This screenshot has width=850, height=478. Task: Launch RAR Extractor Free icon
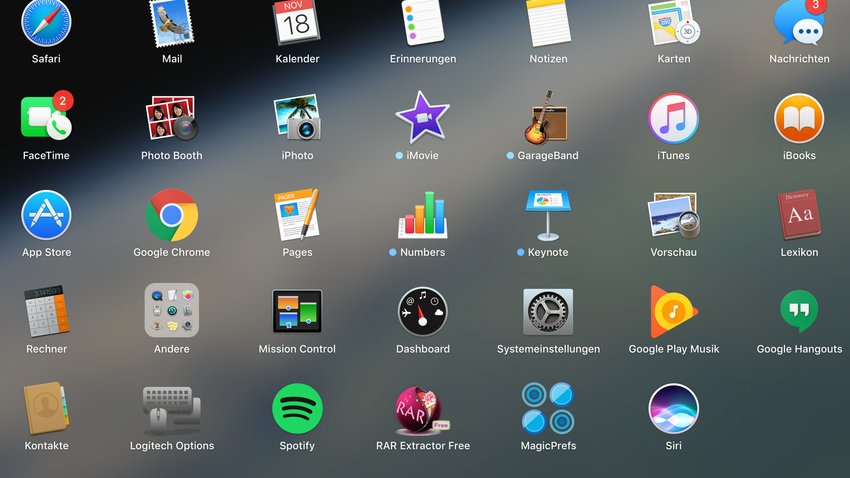pyautogui.click(x=423, y=410)
